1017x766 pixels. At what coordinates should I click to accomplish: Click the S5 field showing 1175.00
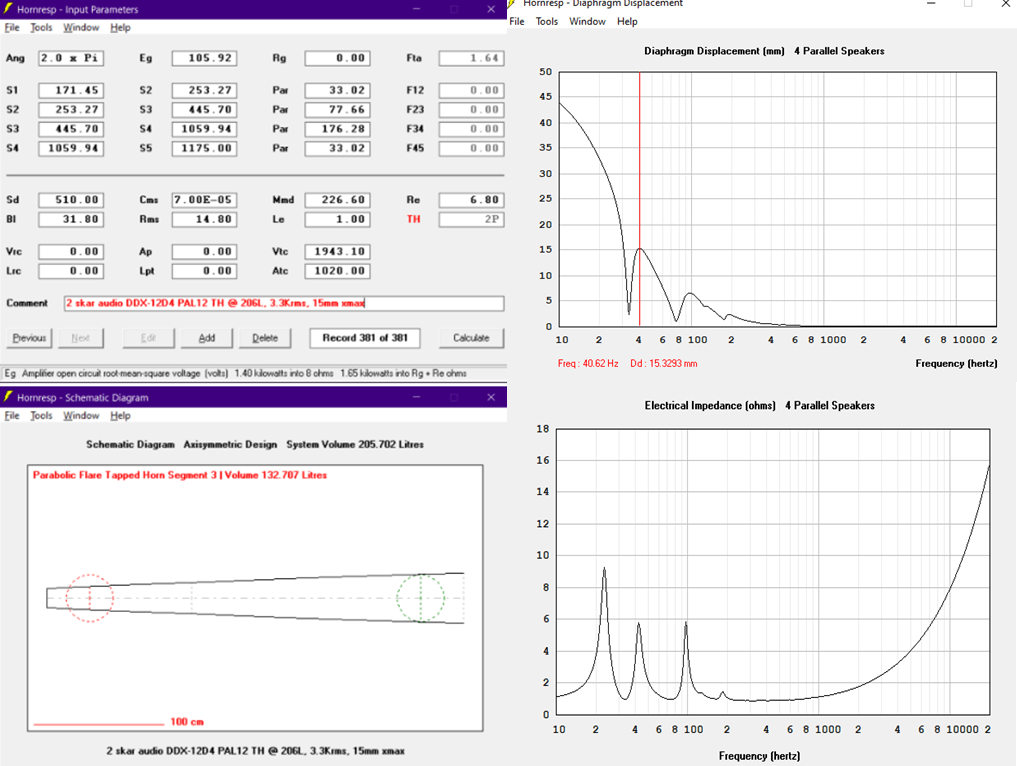204,149
